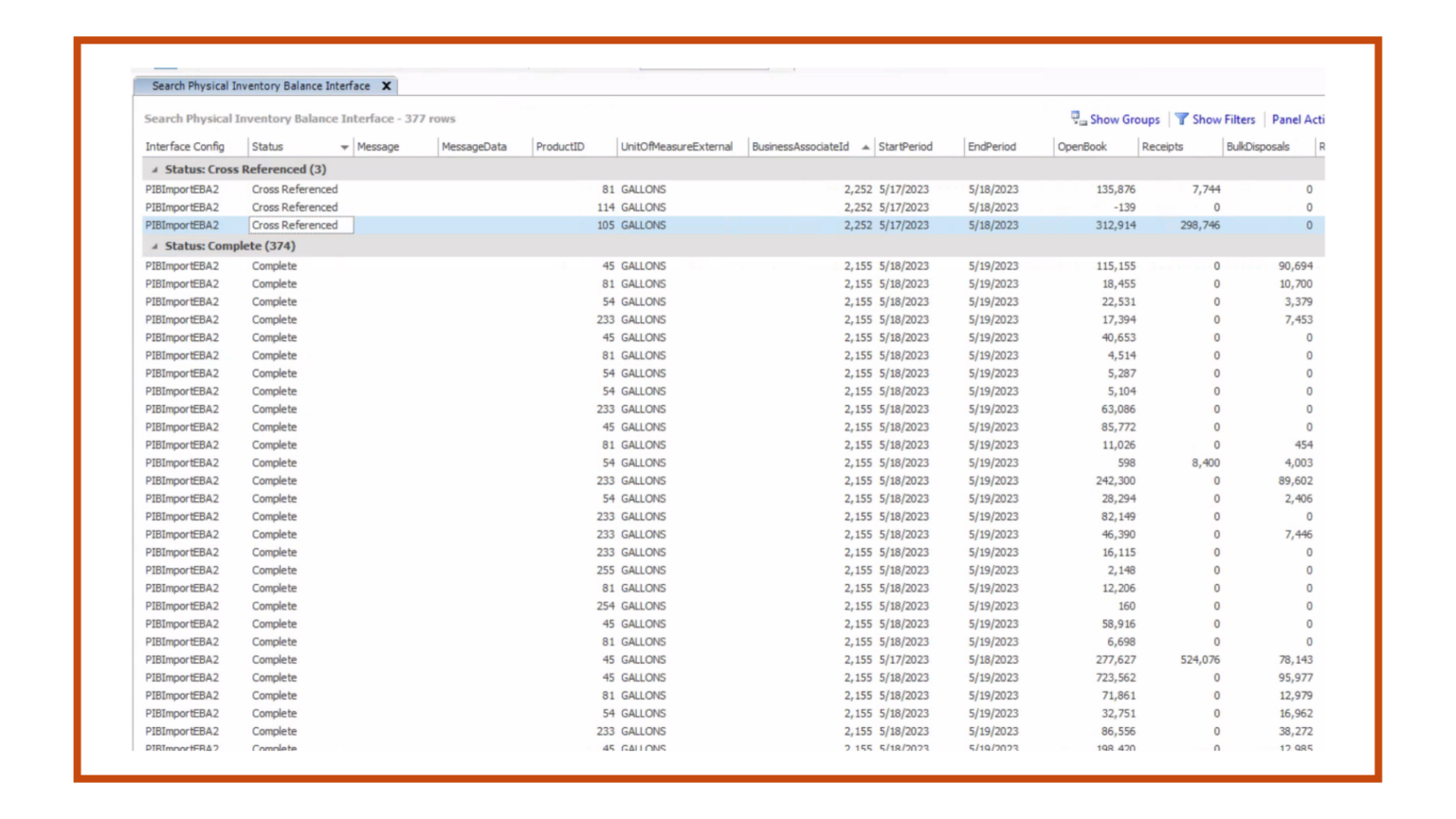Sort by BulkDisposals column header
Screen dimensions: 1456x819
tap(1258, 147)
